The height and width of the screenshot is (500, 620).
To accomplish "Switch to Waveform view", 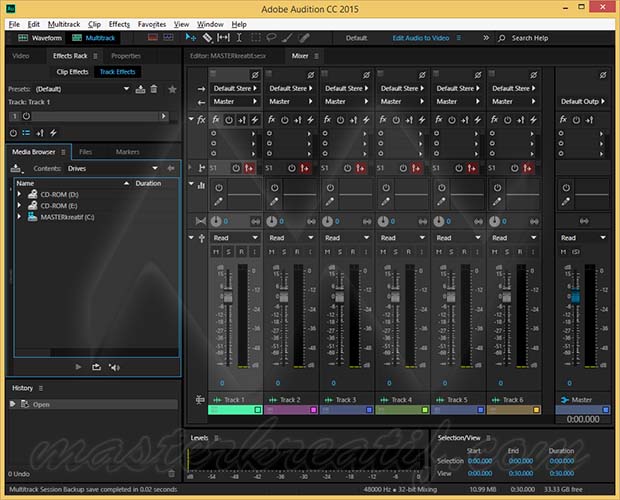I will pyautogui.click(x=40, y=38).
